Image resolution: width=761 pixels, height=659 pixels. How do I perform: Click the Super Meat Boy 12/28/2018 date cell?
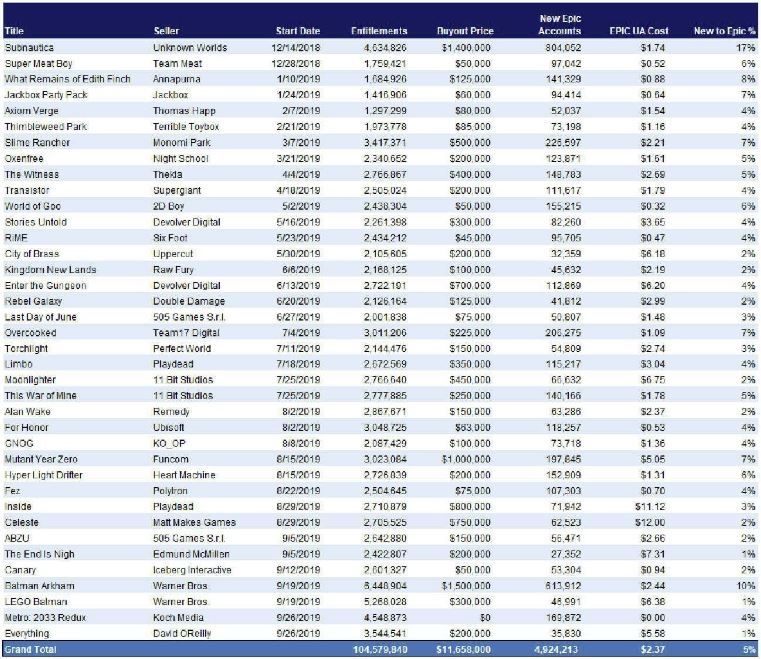click(296, 64)
